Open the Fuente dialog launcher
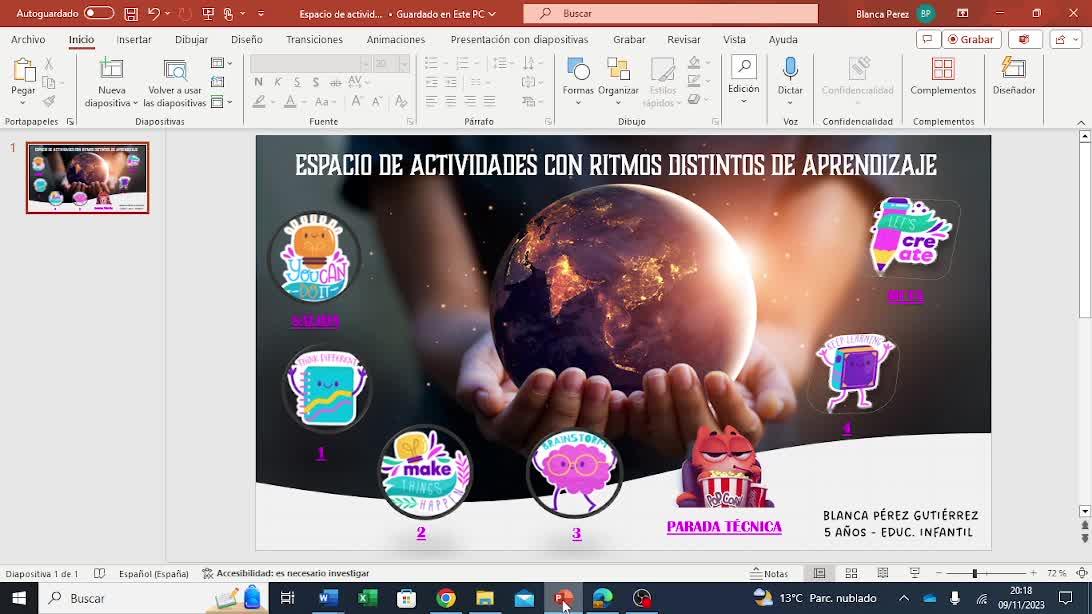Image resolution: width=1092 pixels, height=614 pixels. [410, 122]
